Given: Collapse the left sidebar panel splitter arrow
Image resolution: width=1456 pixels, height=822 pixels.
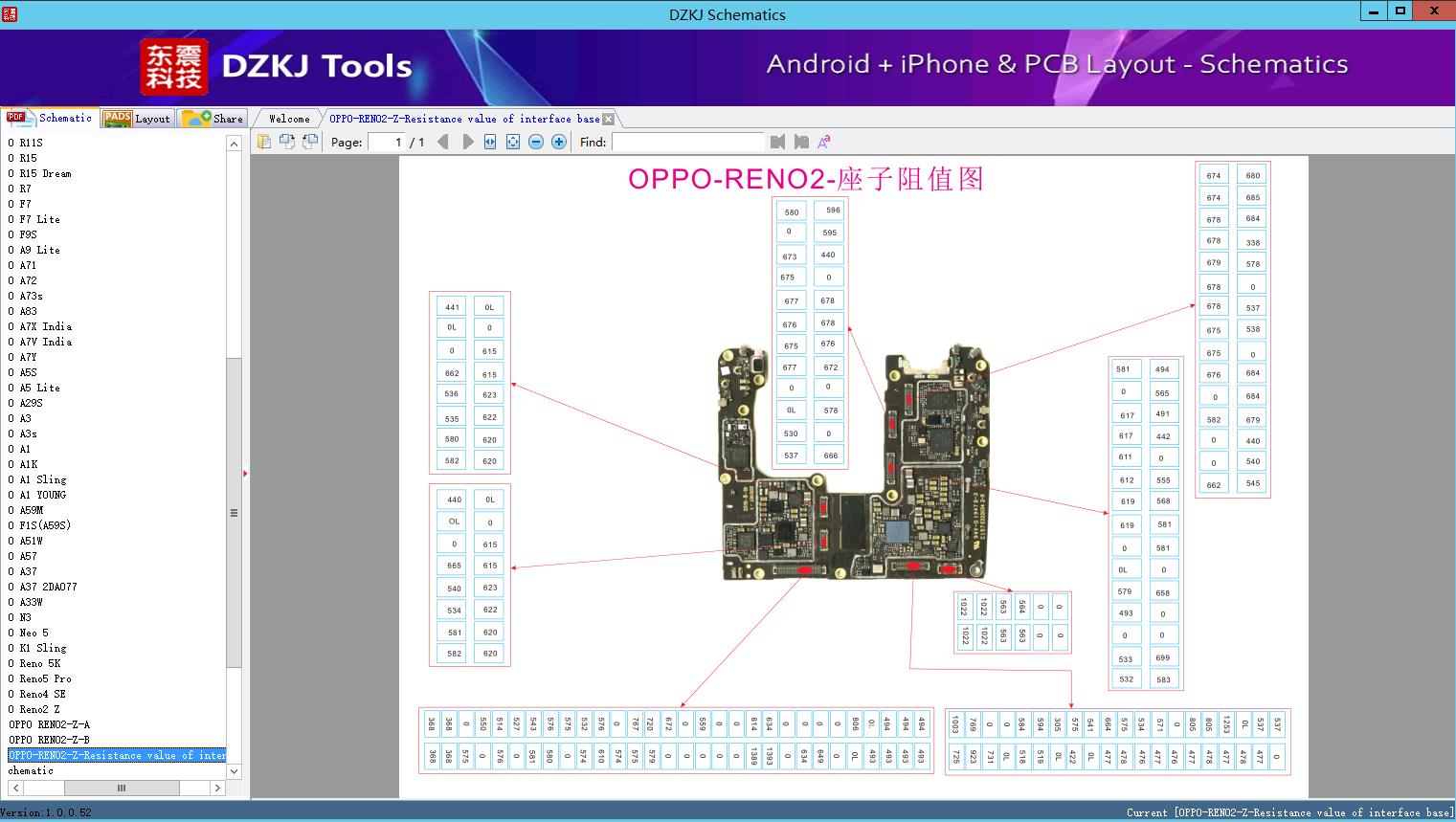Looking at the screenshot, I should (245, 473).
